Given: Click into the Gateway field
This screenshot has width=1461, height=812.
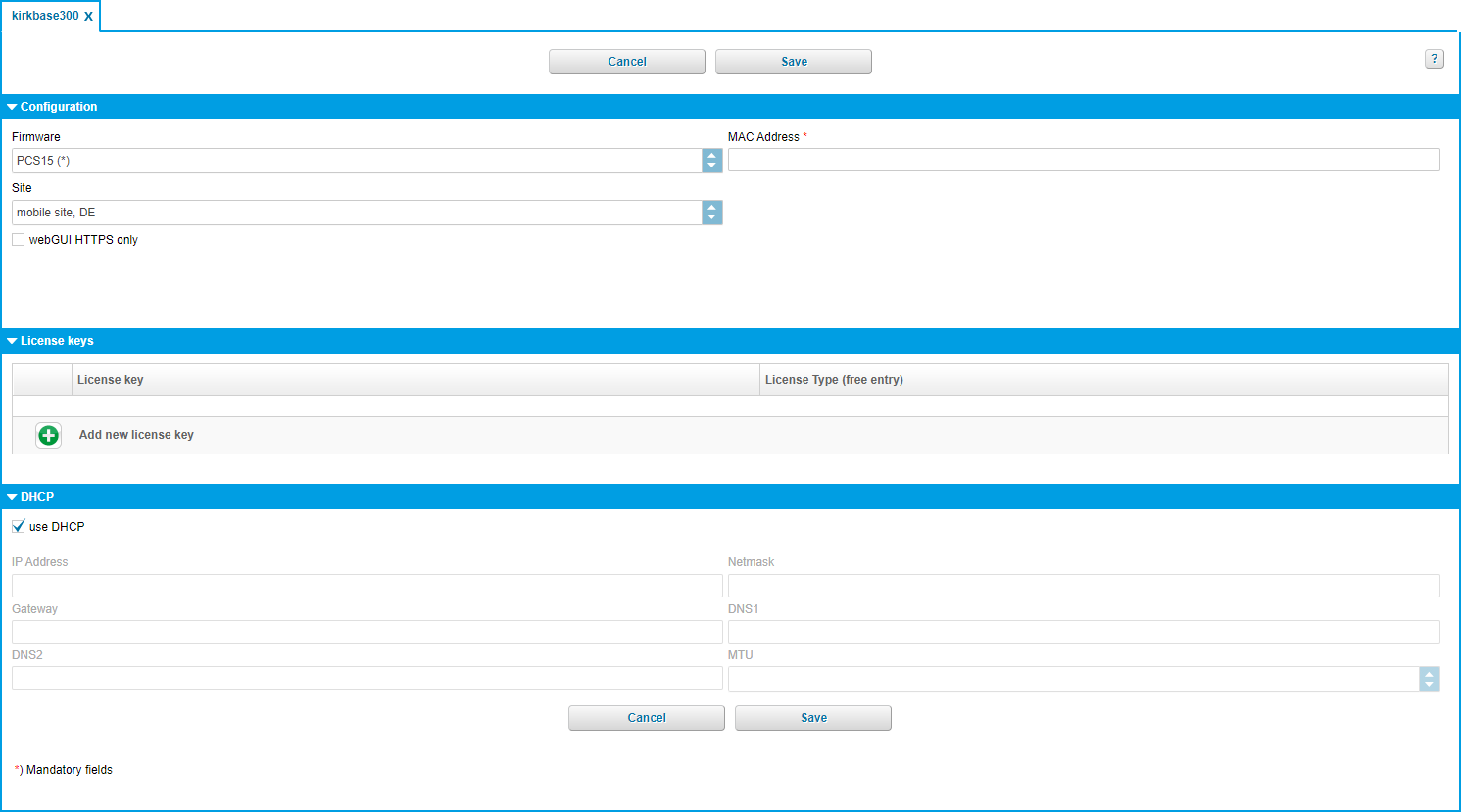Looking at the screenshot, I should pyautogui.click(x=367, y=632).
